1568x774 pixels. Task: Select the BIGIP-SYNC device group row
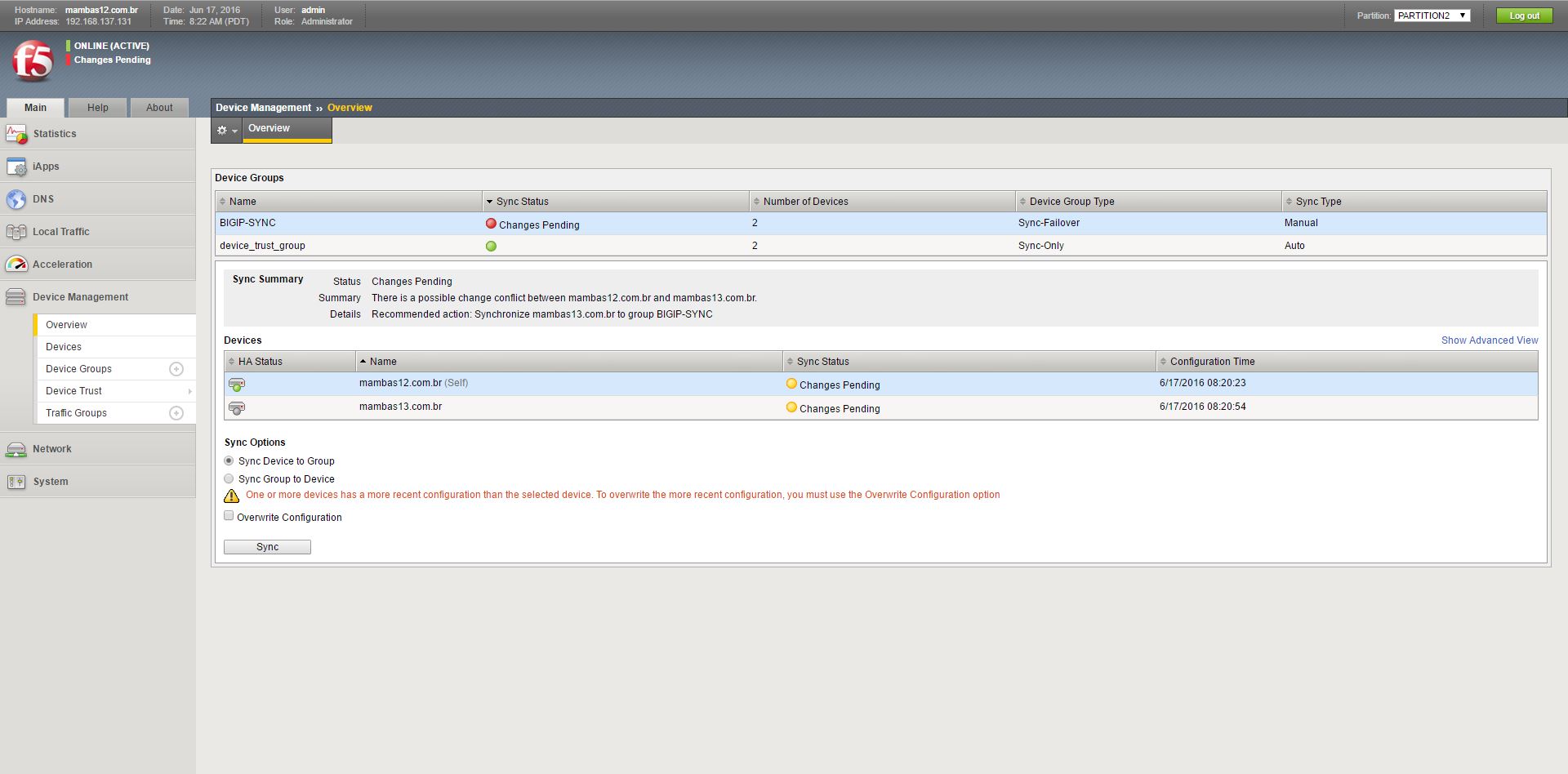(x=247, y=223)
